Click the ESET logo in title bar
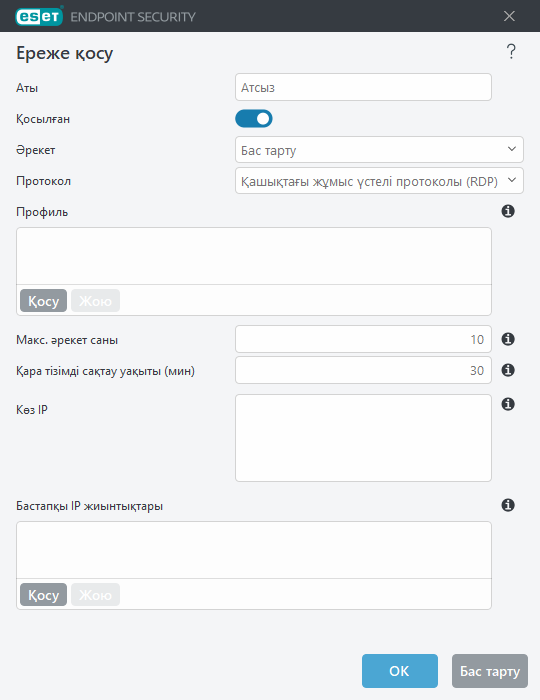Image resolution: width=540 pixels, height=700 pixels. point(39,17)
